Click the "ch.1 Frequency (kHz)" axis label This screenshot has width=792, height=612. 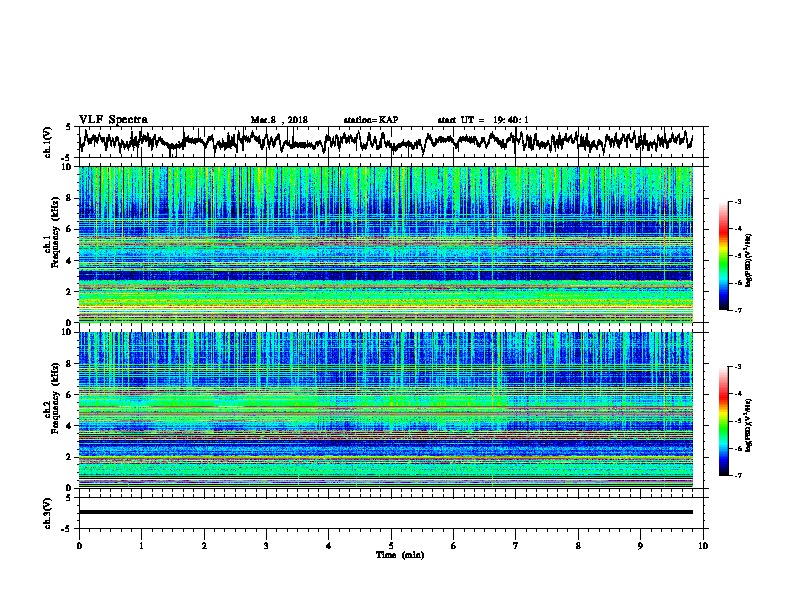tap(52, 233)
